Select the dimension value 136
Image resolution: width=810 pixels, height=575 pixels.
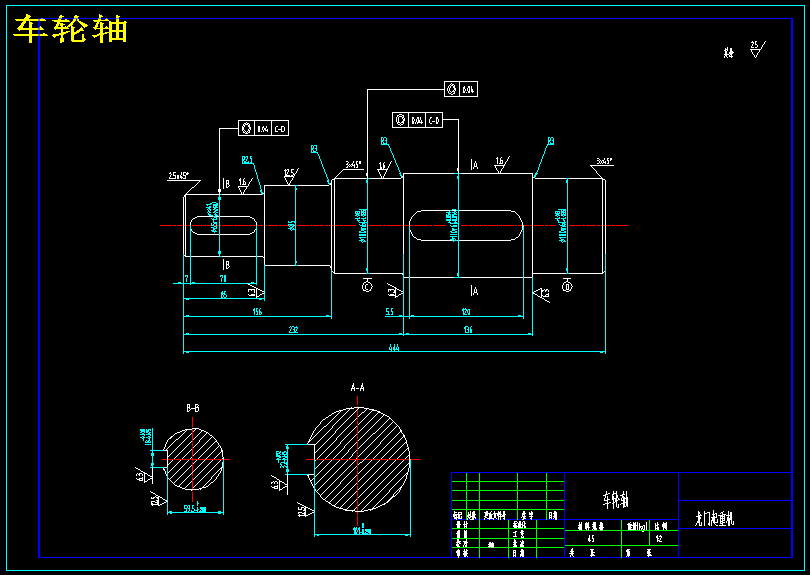point(468,330)
